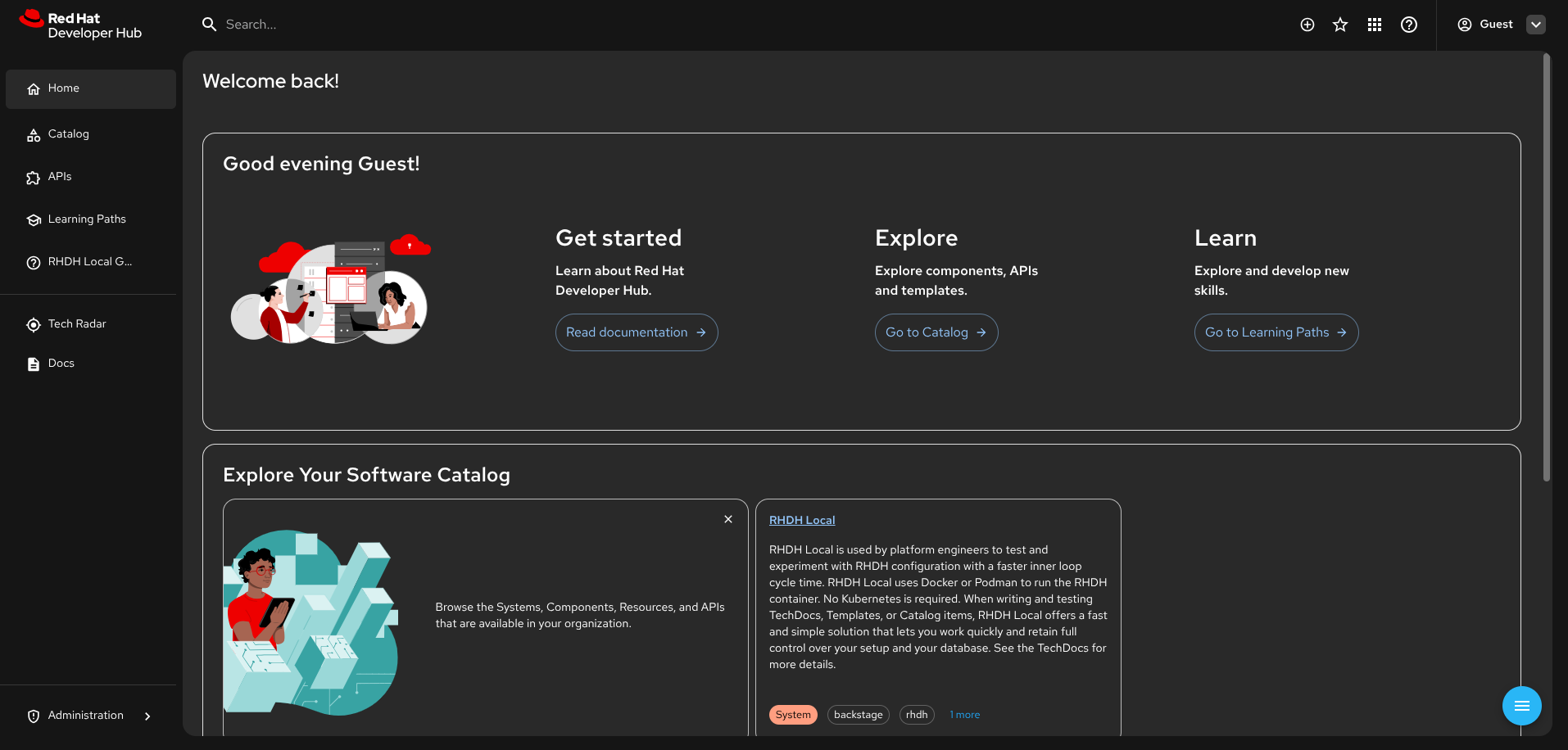Open the create plus icon in header

pos(1307,25)
